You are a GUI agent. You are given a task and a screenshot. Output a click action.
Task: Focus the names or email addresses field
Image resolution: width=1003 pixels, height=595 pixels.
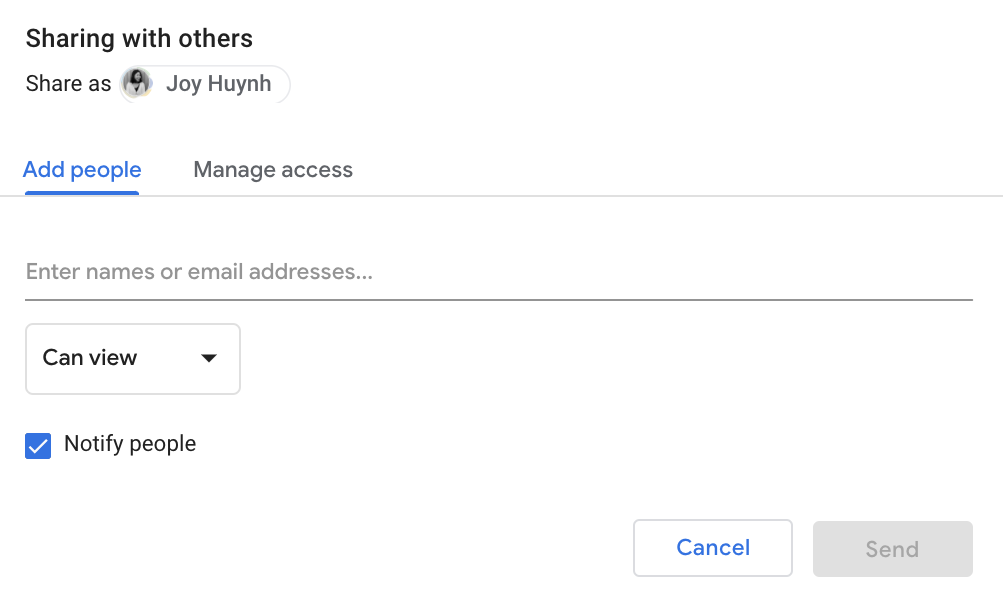[x=499, y=272]
